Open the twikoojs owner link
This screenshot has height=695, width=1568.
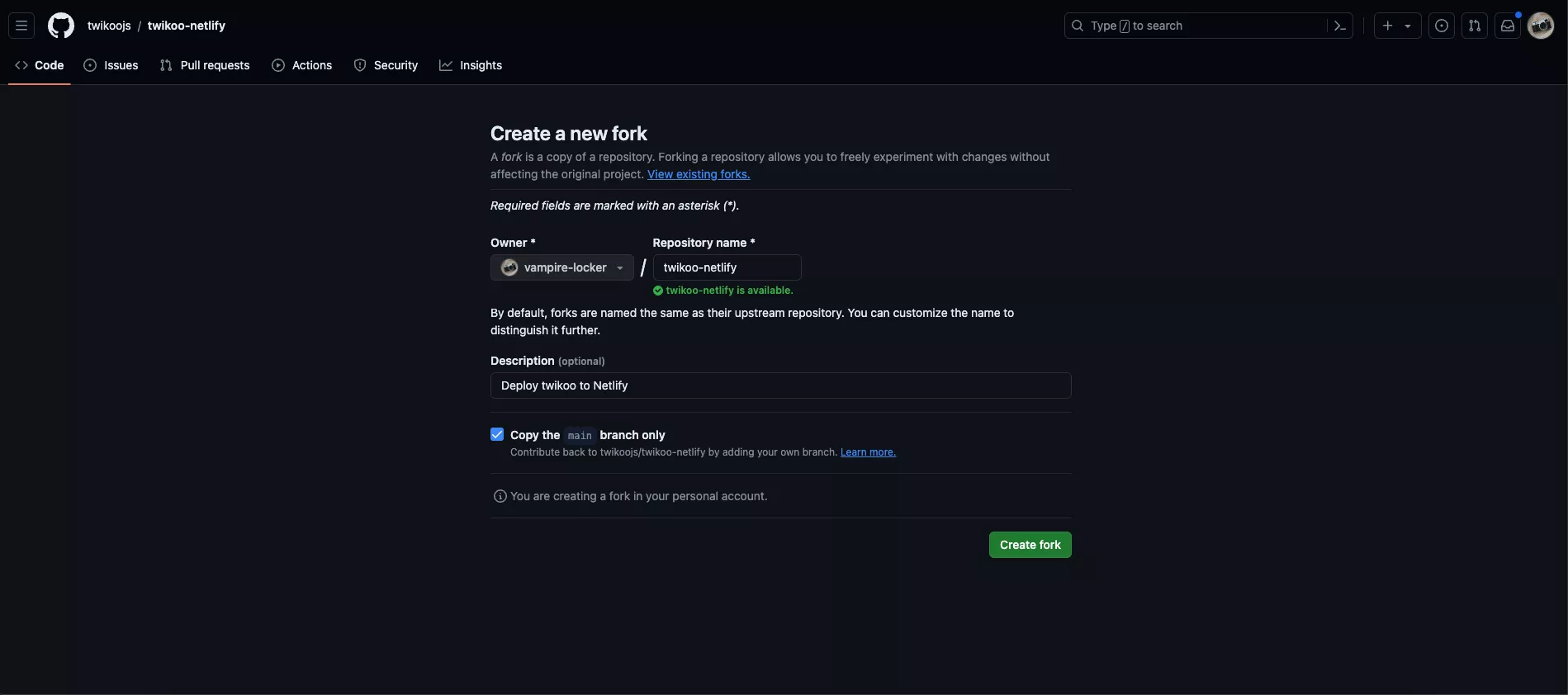tap(109, 26)
